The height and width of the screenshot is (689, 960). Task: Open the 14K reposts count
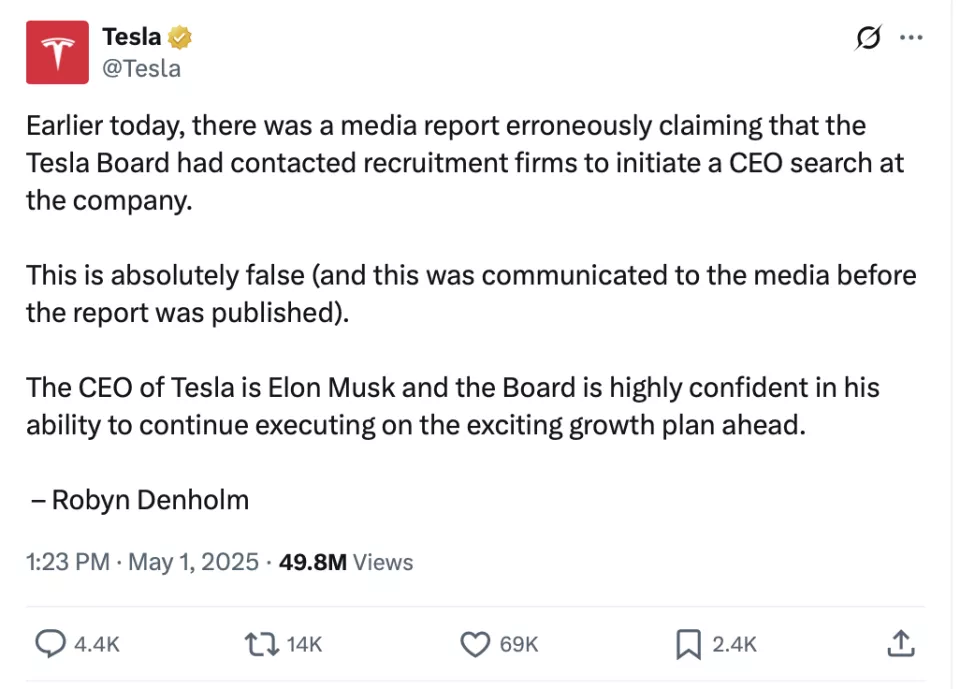point(304,644)
